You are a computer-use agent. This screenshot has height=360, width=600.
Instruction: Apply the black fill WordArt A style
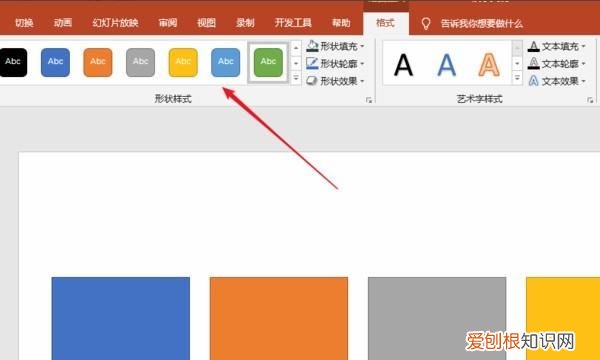[x=404, y=65]
